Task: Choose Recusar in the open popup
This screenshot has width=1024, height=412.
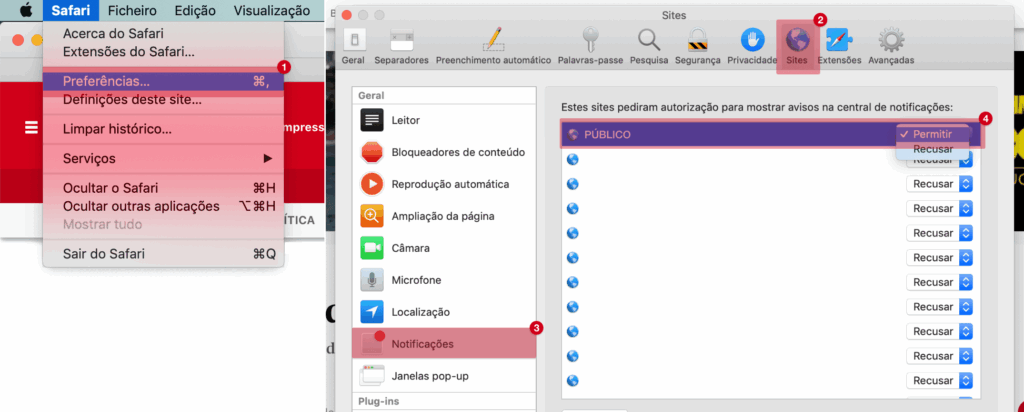Action: [x=933, y=149]
